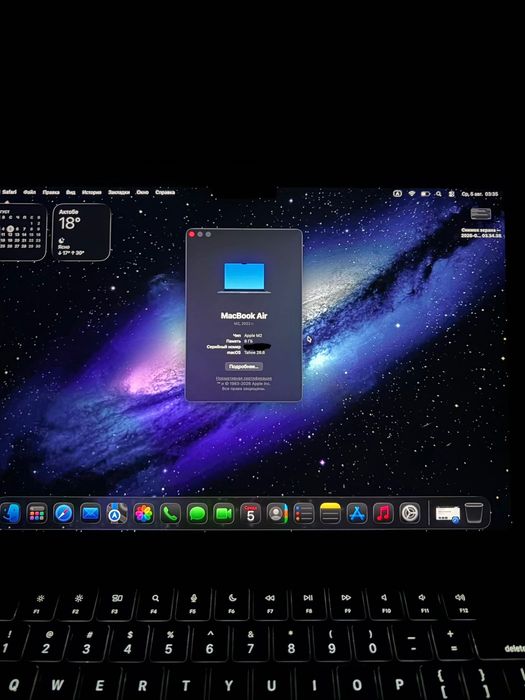Open the Справка menu
The image size is (525, 700).
[165, 192]
